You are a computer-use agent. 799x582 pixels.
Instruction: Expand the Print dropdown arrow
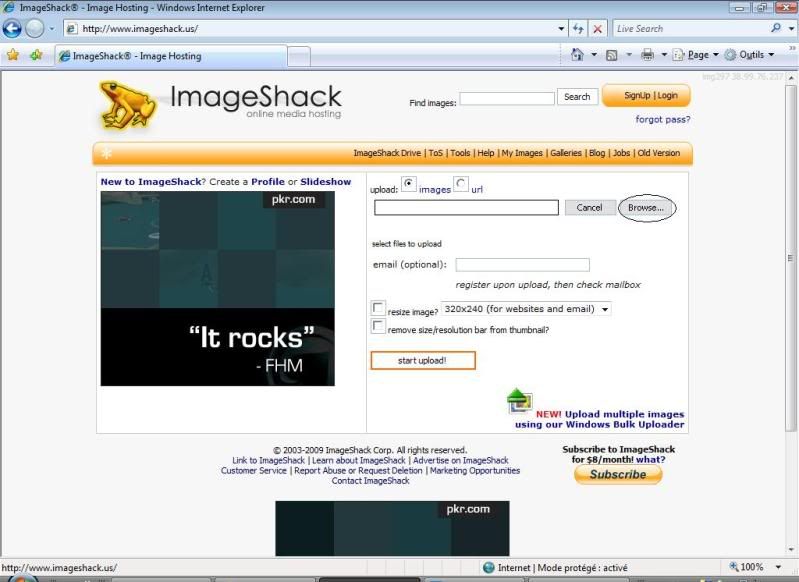click(x=664, y=55)
